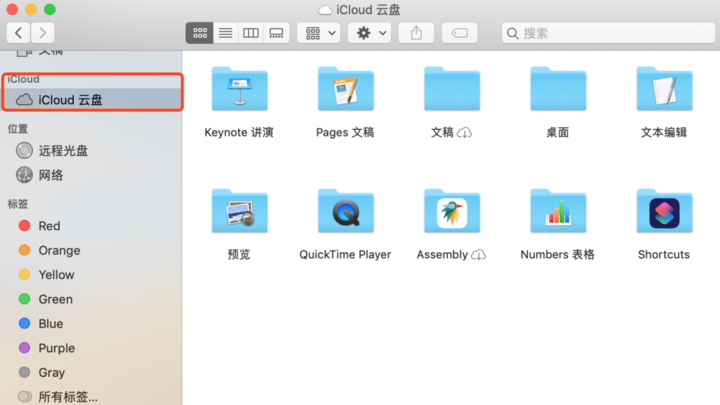
Task: Click the Yellow tag color dot
Action: coord(24,275)
